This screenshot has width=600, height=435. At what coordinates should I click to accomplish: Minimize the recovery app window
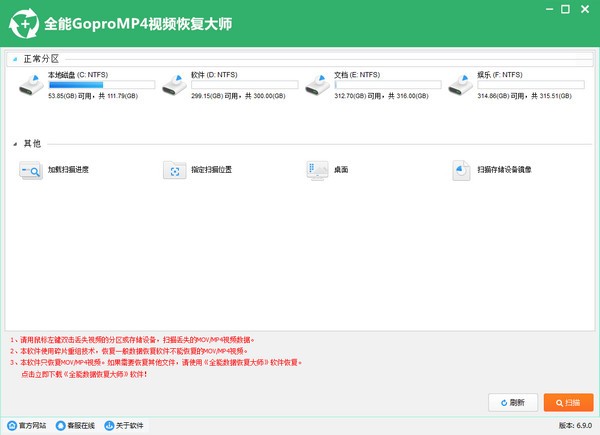click(549, 9)
